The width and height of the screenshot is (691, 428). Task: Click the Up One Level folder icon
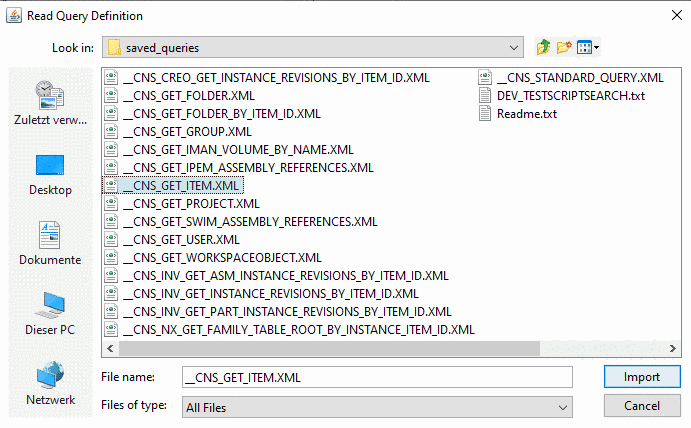pos(544,47)
